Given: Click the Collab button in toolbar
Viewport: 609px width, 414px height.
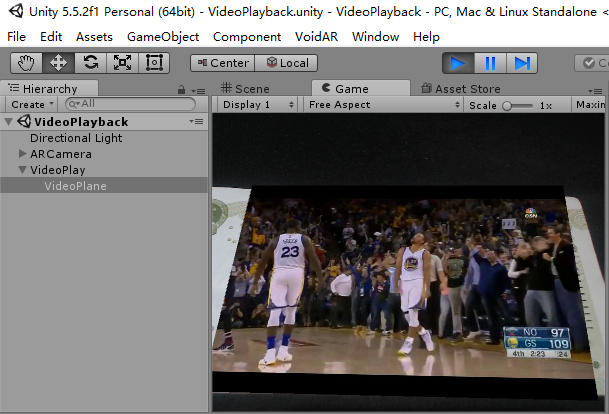Looking at the screenshot, I should coord(592,63).
